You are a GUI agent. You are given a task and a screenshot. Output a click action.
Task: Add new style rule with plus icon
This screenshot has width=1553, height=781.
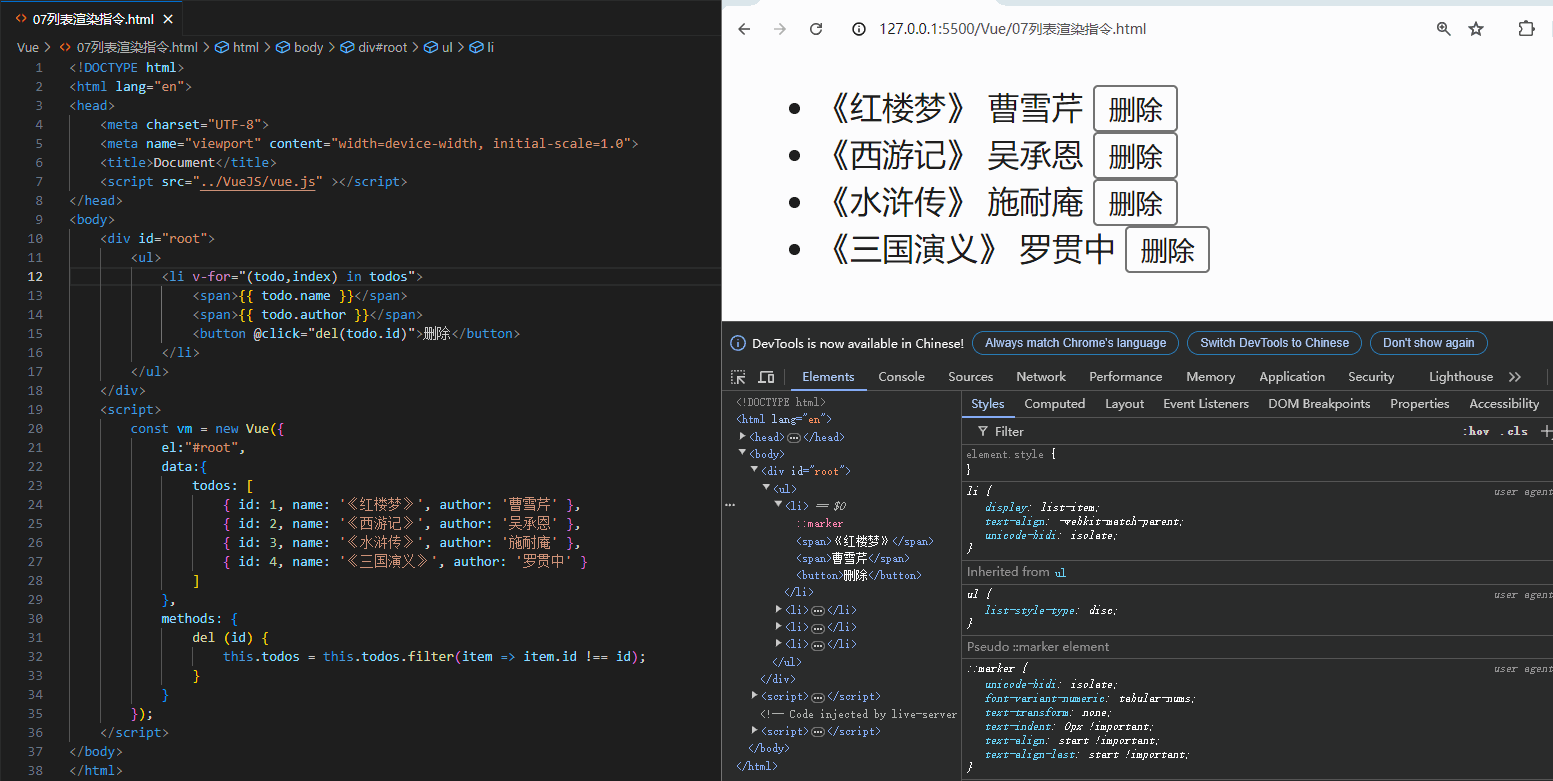coord(1546,431)
